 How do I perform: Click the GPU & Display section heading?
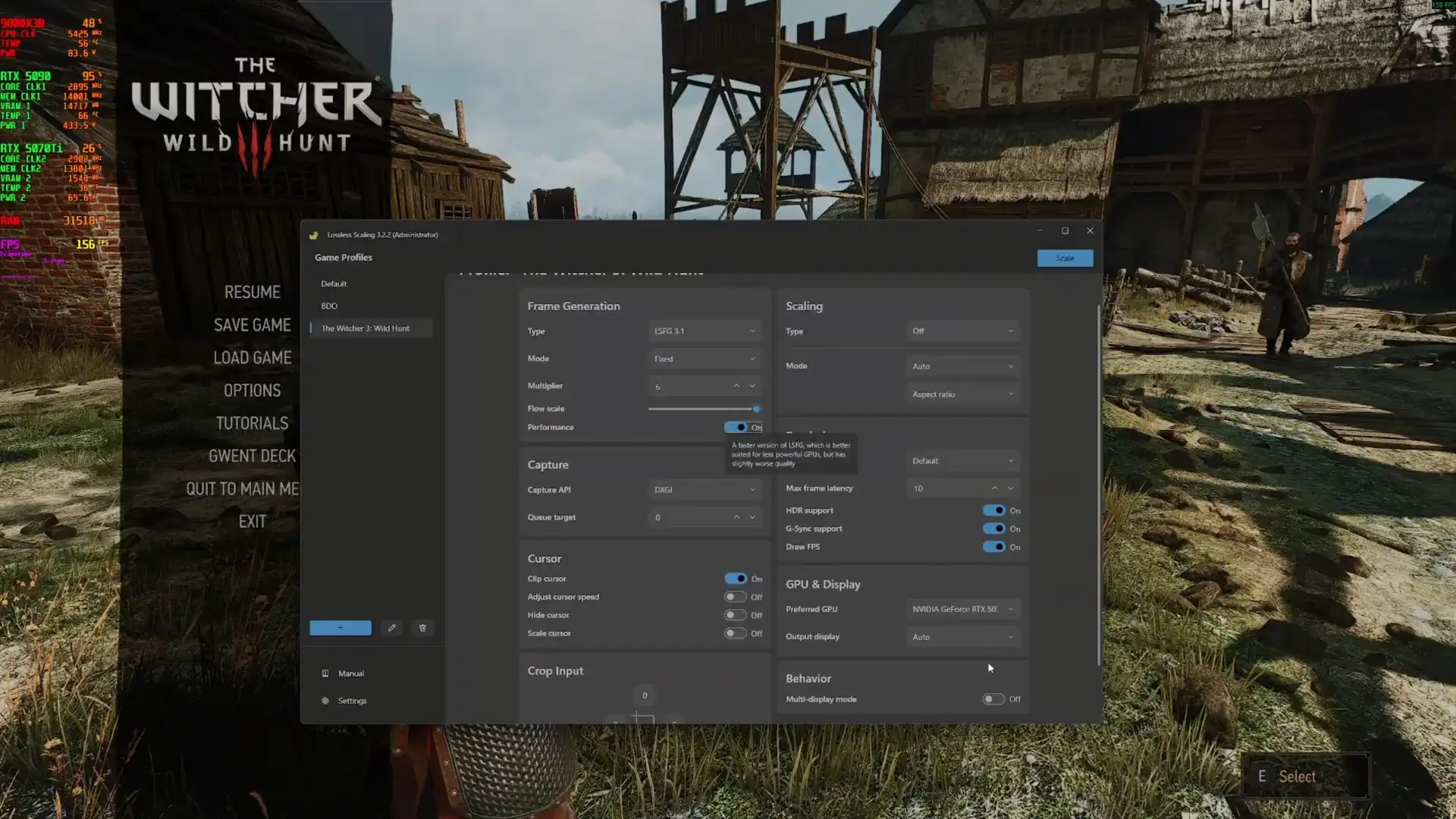point(823,585)
